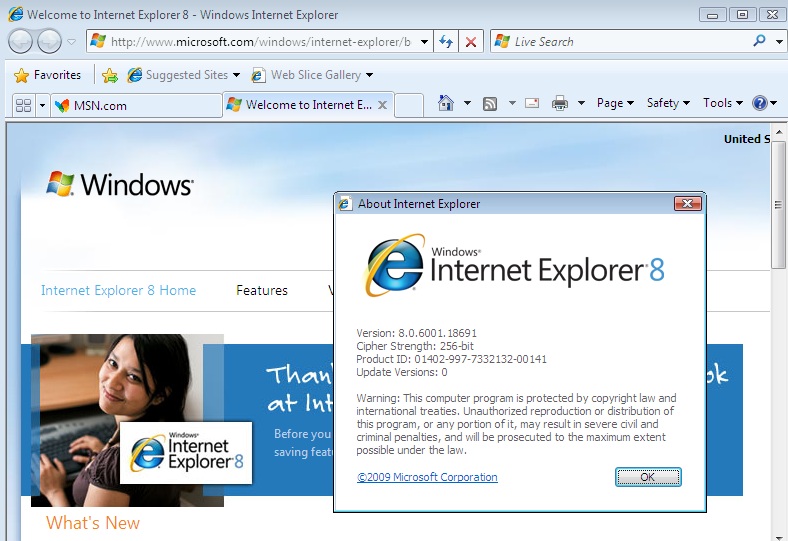Open the Features page link
Image resolution: width=788 pixels, height=541 pixels.
[262, 290]
